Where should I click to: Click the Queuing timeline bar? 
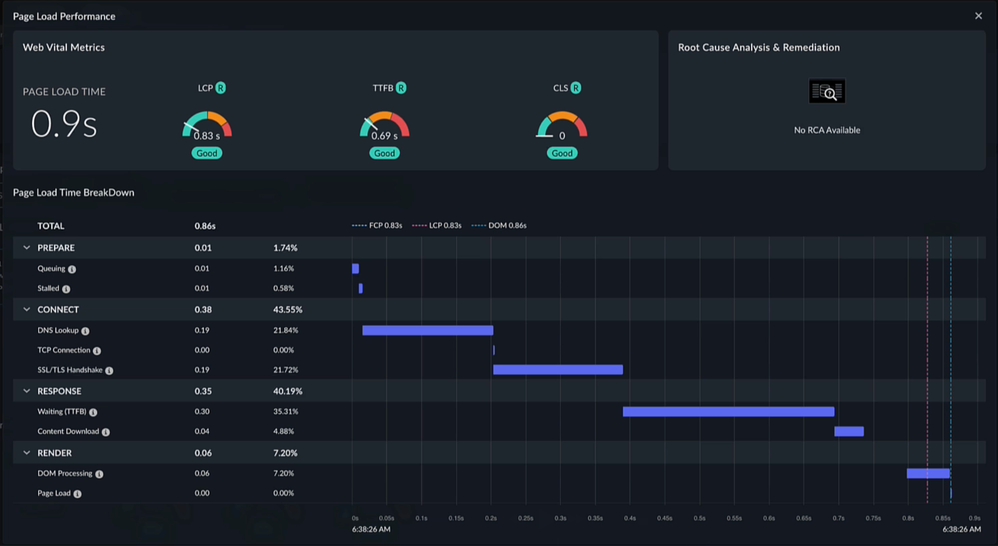[x=355, y=269]
